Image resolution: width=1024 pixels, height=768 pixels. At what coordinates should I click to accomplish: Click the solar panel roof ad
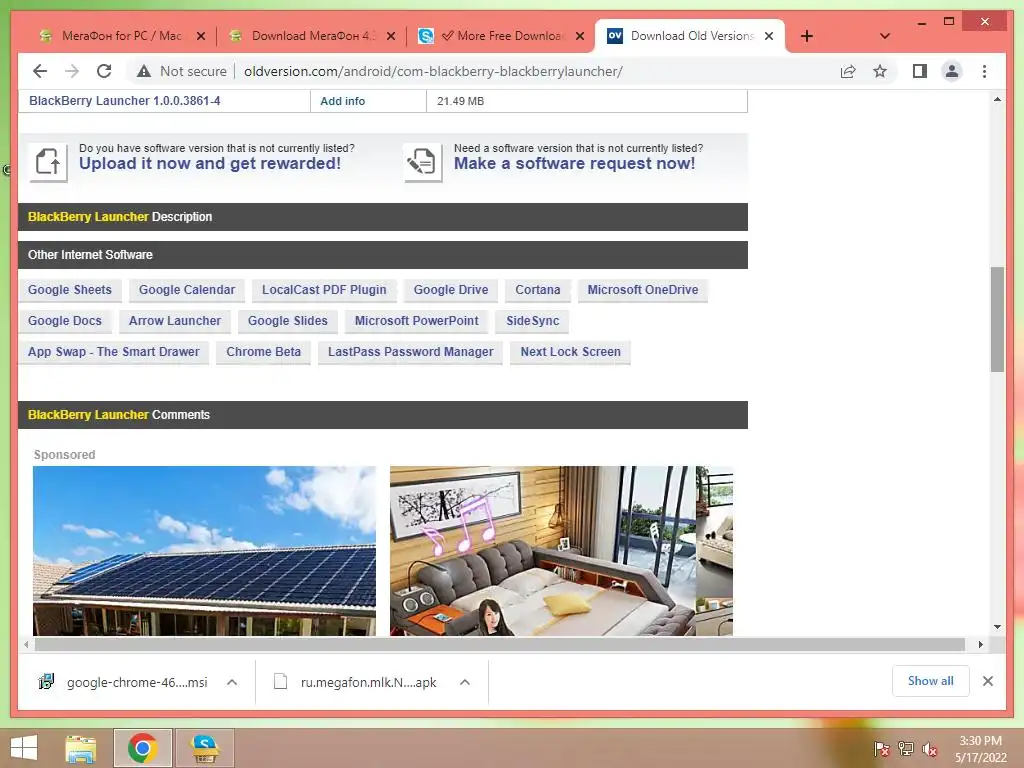click(204, 551)
